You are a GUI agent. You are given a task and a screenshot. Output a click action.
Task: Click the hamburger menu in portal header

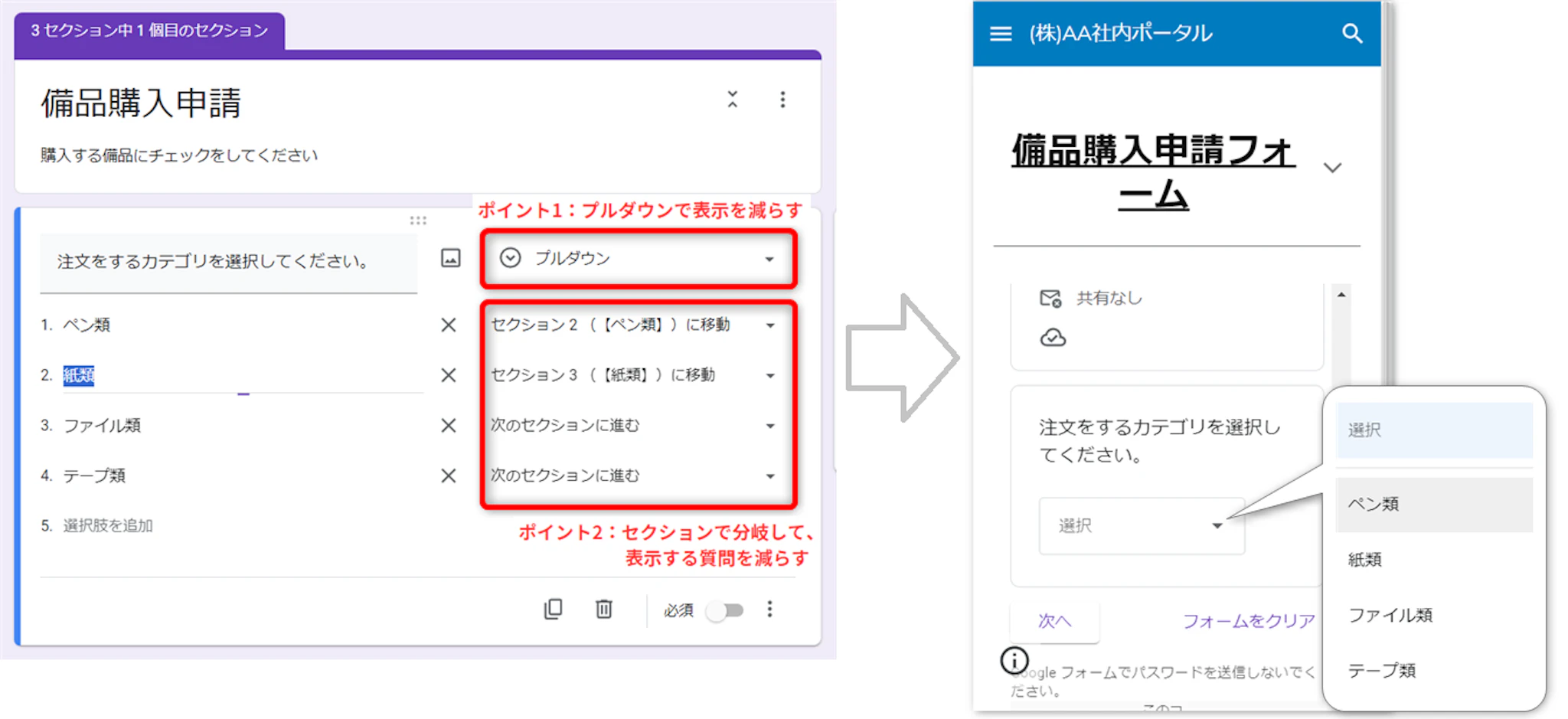[x=1001, y=34]
